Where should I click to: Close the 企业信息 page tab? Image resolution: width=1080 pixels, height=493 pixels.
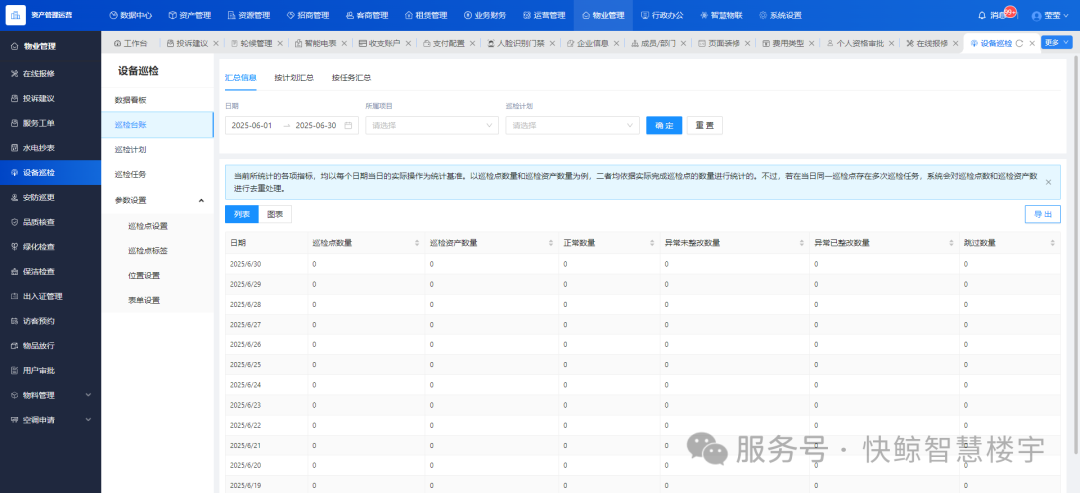[616, 43]
